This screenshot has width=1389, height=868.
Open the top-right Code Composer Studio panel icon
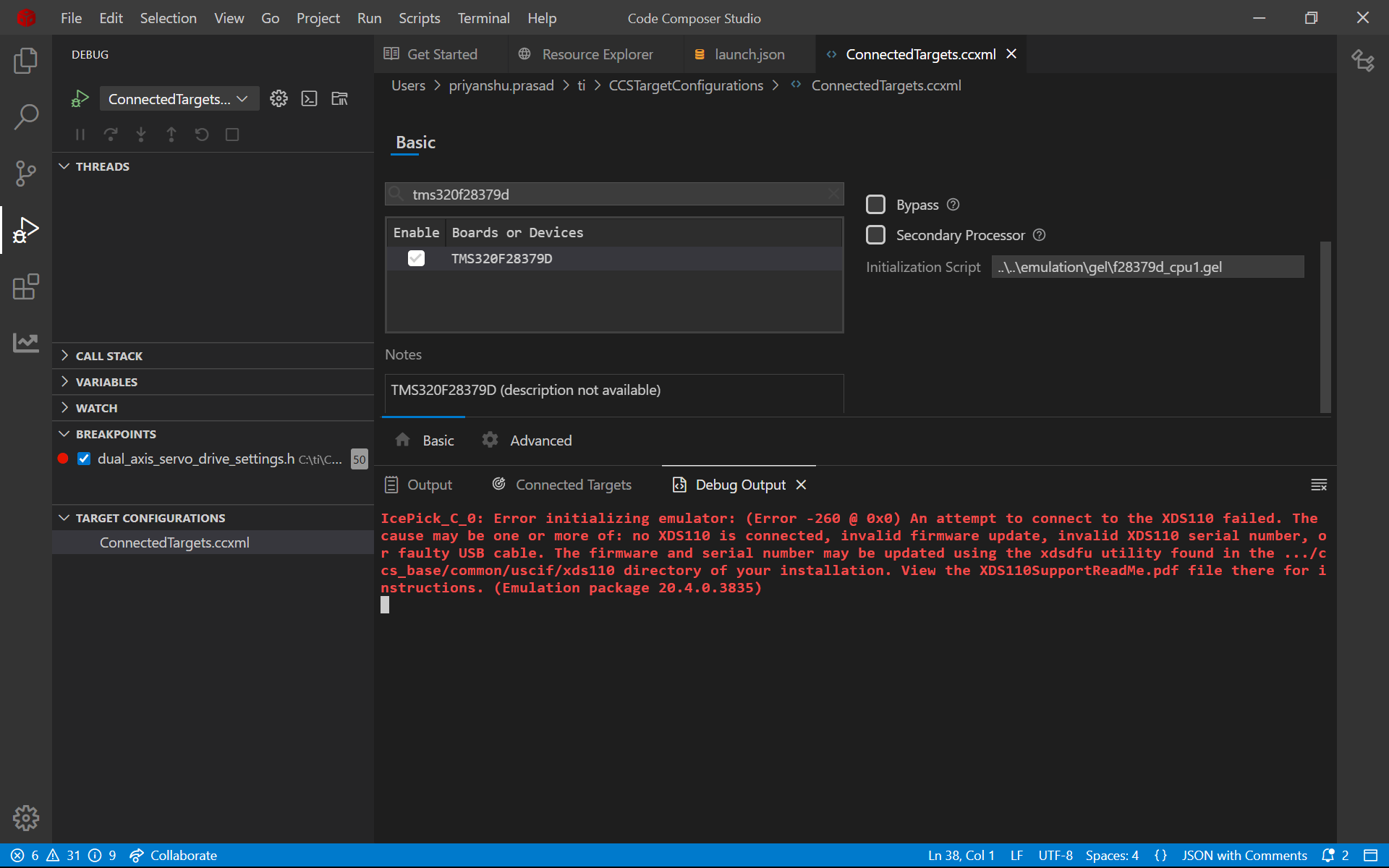tap(1363, 60)
